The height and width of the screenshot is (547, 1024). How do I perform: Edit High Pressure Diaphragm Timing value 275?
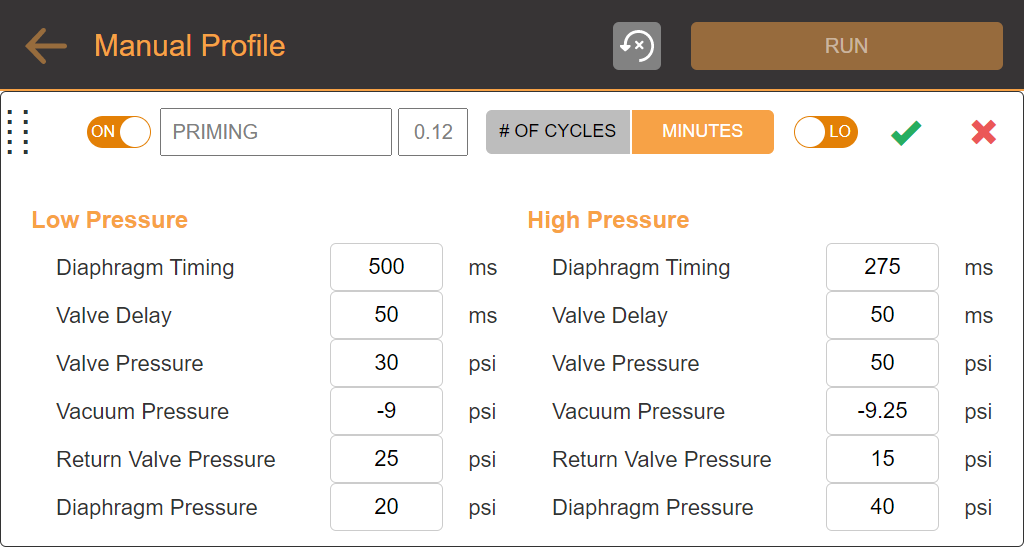click(882, 267)
